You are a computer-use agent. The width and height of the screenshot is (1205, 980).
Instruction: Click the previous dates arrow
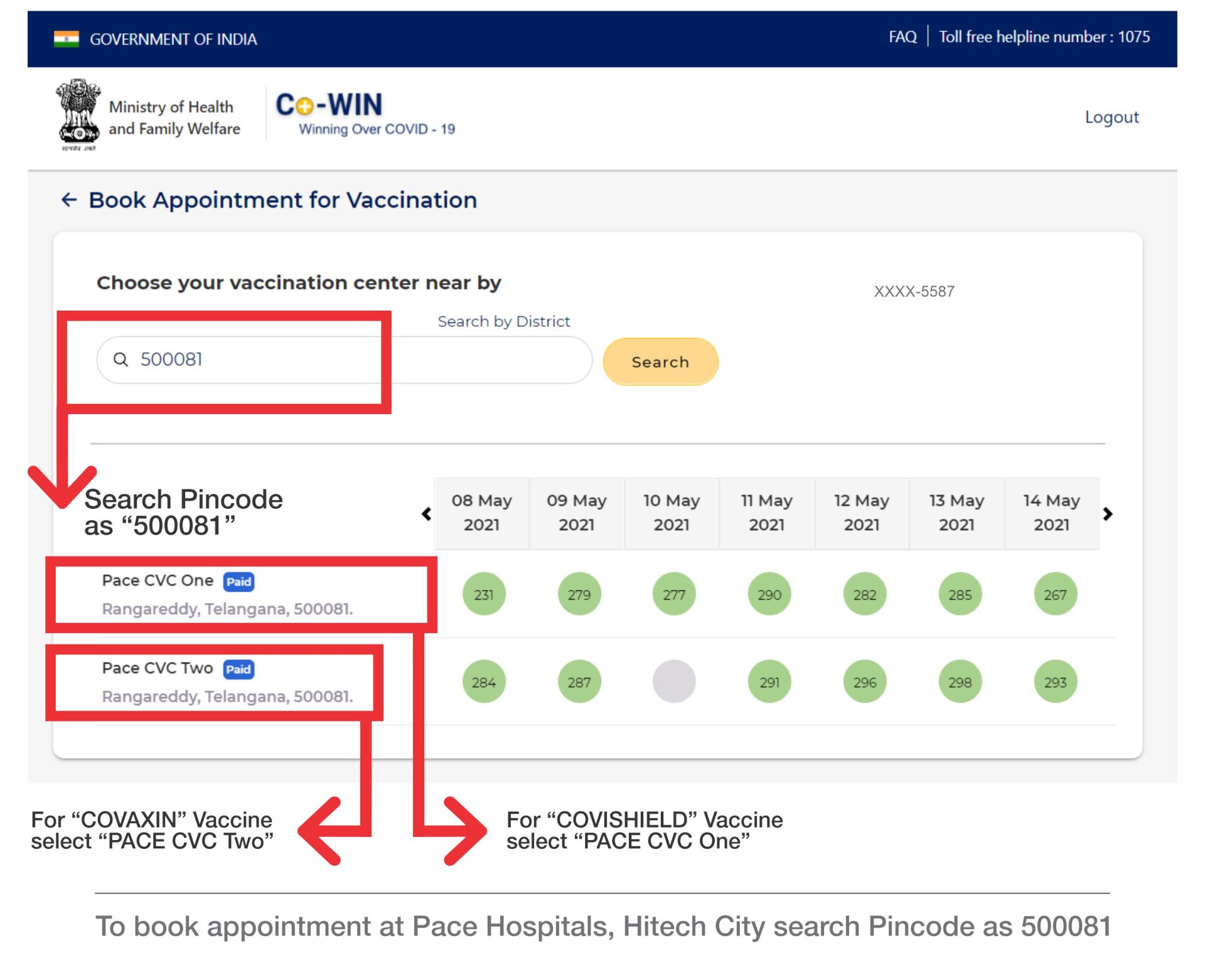coord(427,514)
